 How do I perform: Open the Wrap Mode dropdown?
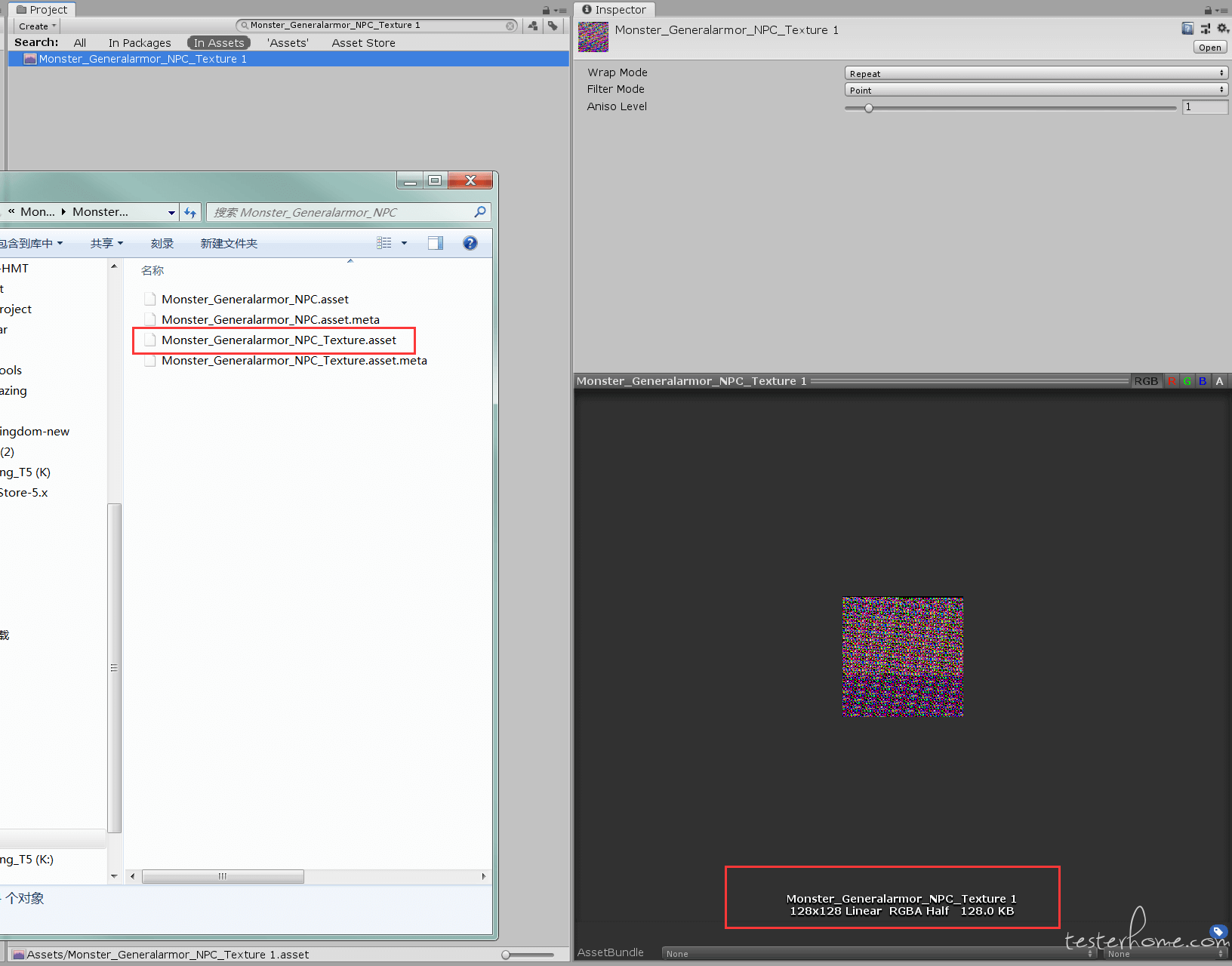[x=1036, y=73]
